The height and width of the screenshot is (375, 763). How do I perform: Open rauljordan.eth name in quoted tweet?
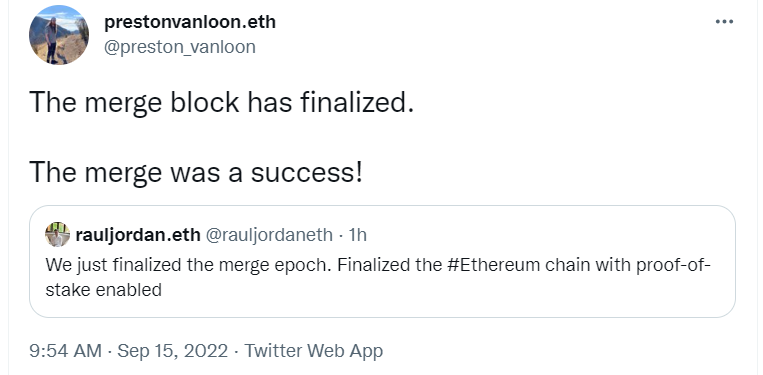click(138, 235)
